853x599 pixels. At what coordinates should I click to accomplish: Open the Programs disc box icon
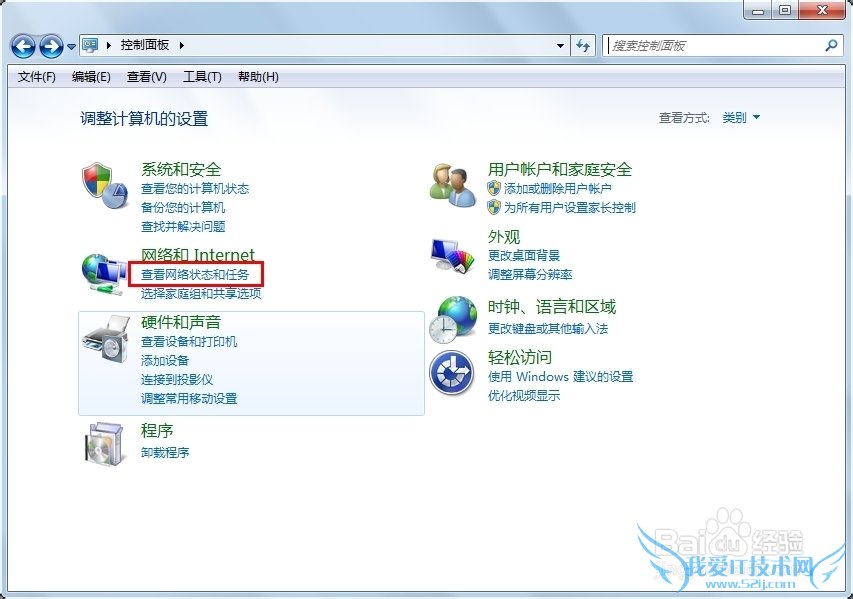[x=106, y=444]
